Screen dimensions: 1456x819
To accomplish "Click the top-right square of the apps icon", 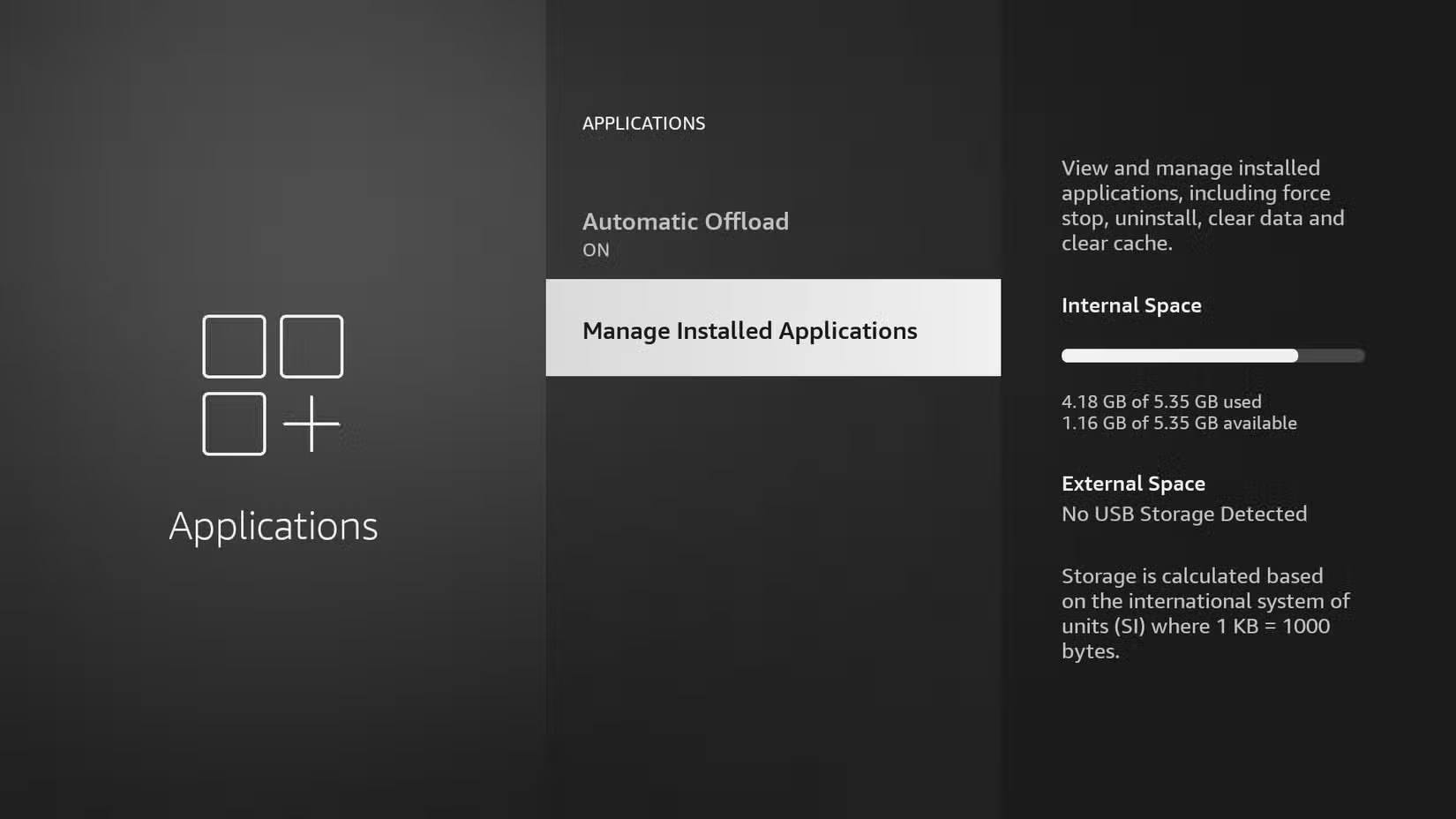I will (311, 346).
